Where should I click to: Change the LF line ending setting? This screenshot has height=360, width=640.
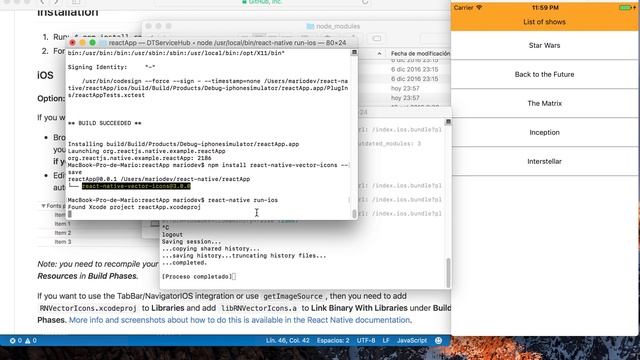click(x=386, y=340)
